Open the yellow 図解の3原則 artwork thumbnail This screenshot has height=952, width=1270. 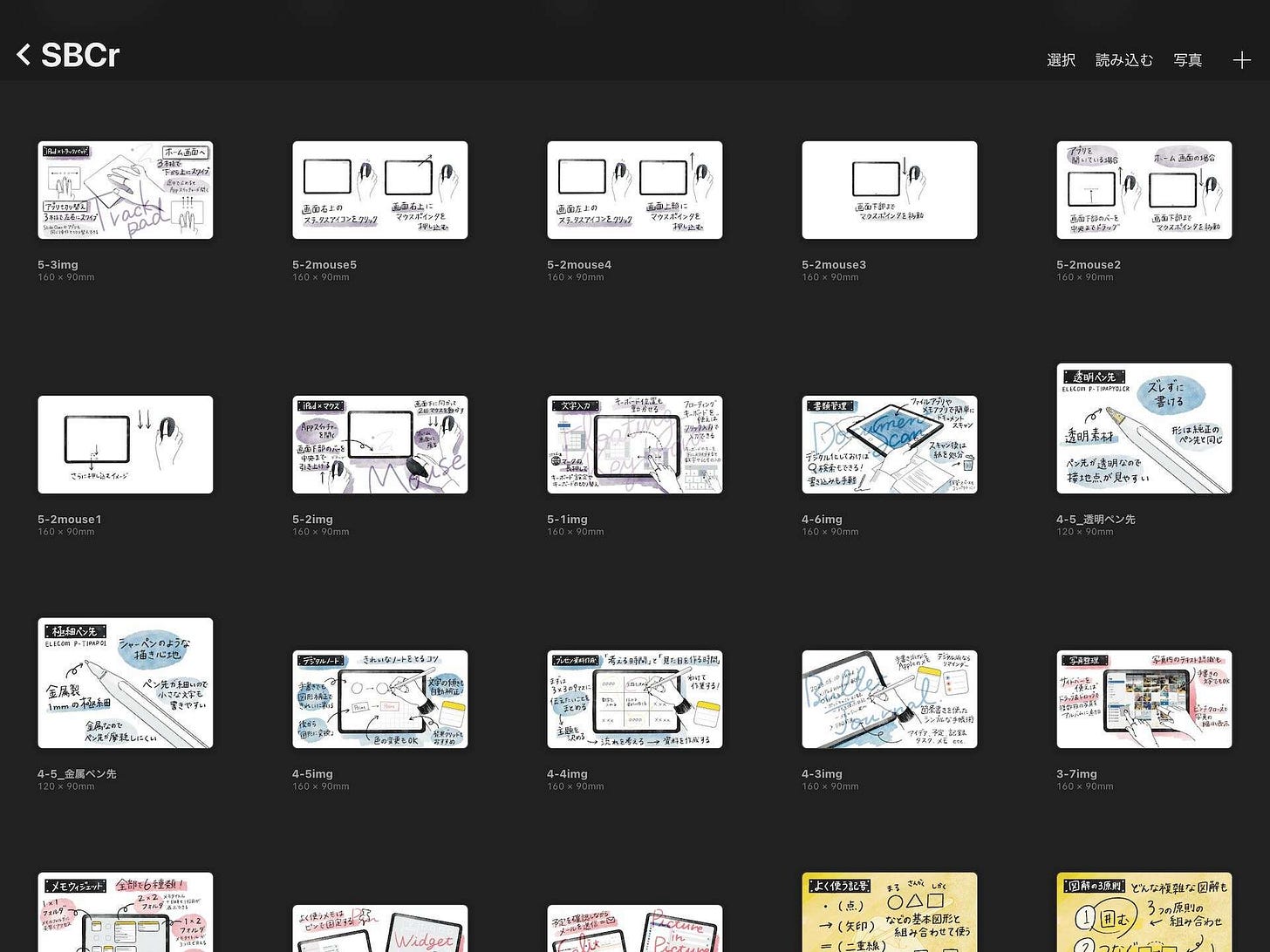[1144, 912]
